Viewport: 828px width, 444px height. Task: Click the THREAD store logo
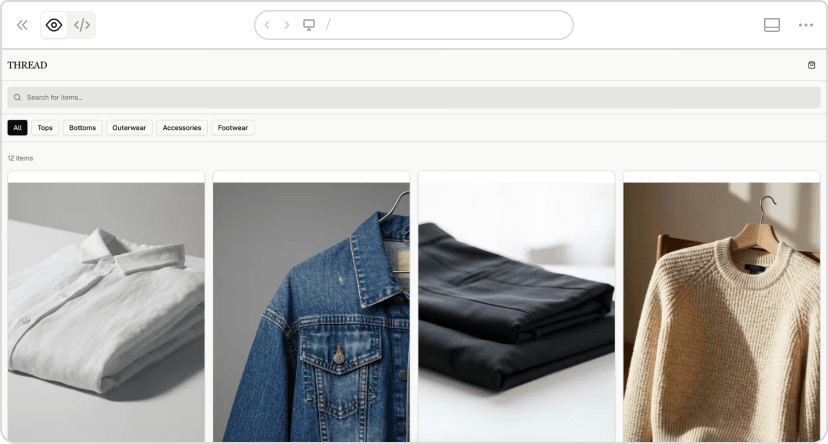pos(27,65)
